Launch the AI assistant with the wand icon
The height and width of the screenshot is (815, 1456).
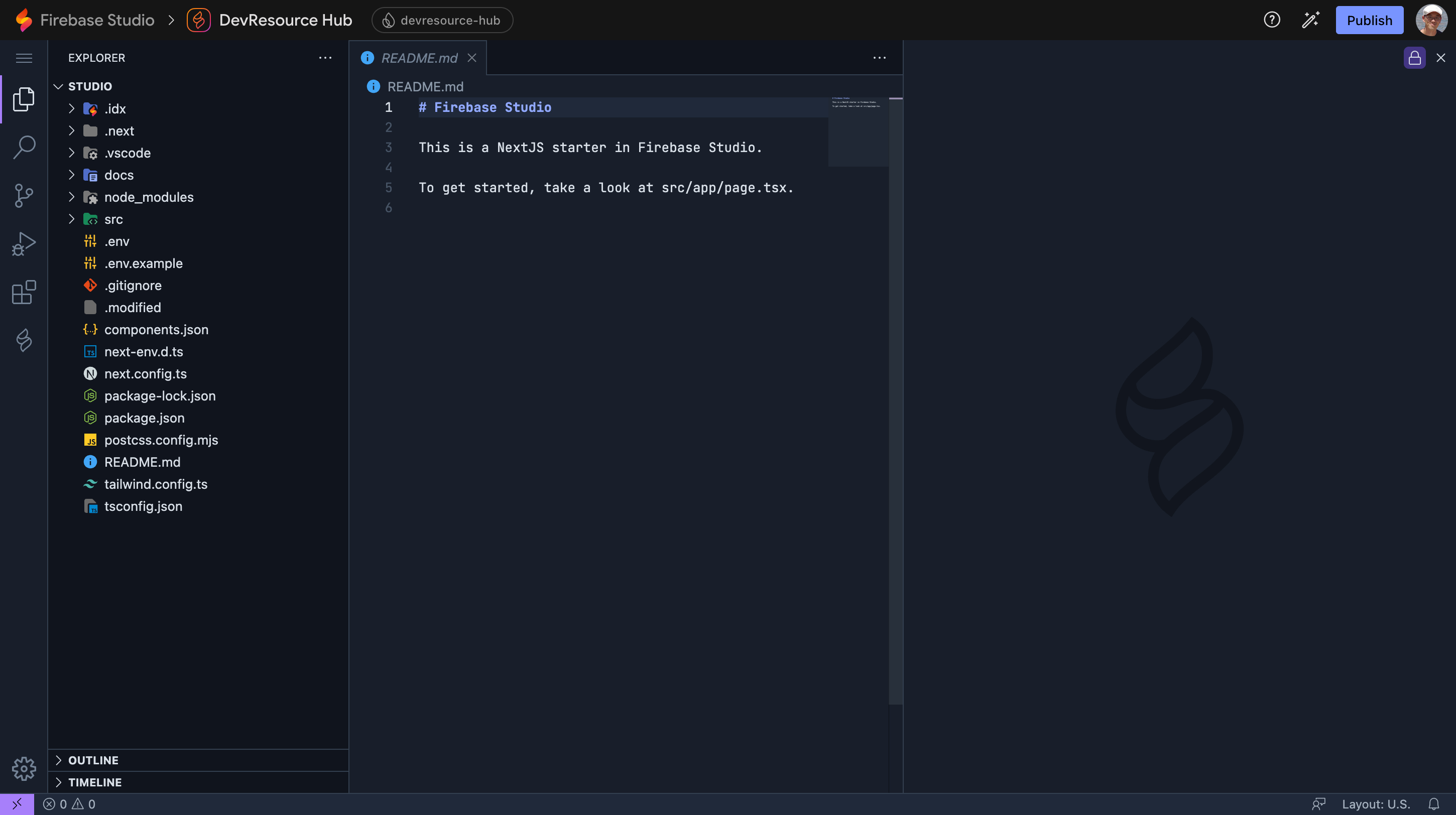click(1310, 20)
